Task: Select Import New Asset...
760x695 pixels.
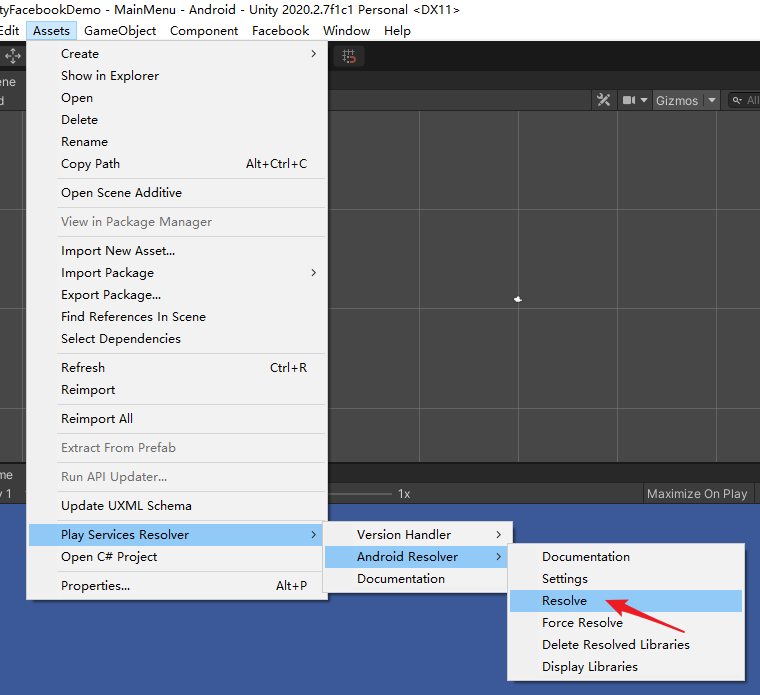Action: pyautogui.click(x=177, y=251)
